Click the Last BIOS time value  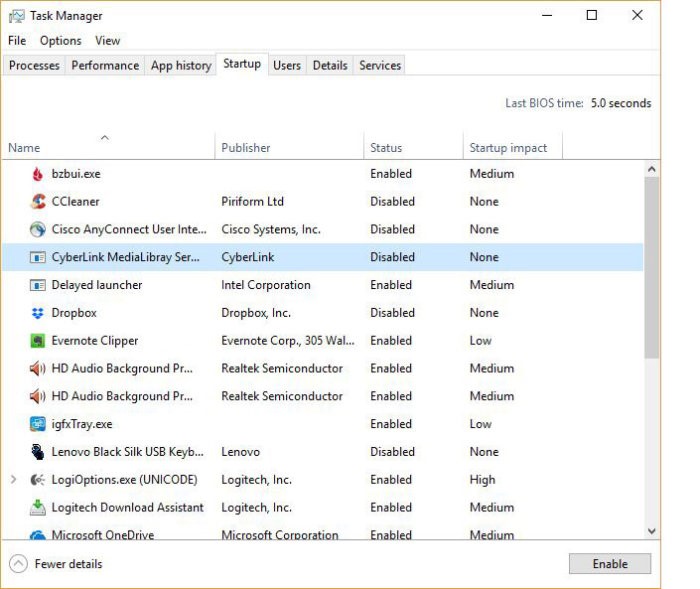click(x=621, y=104)
